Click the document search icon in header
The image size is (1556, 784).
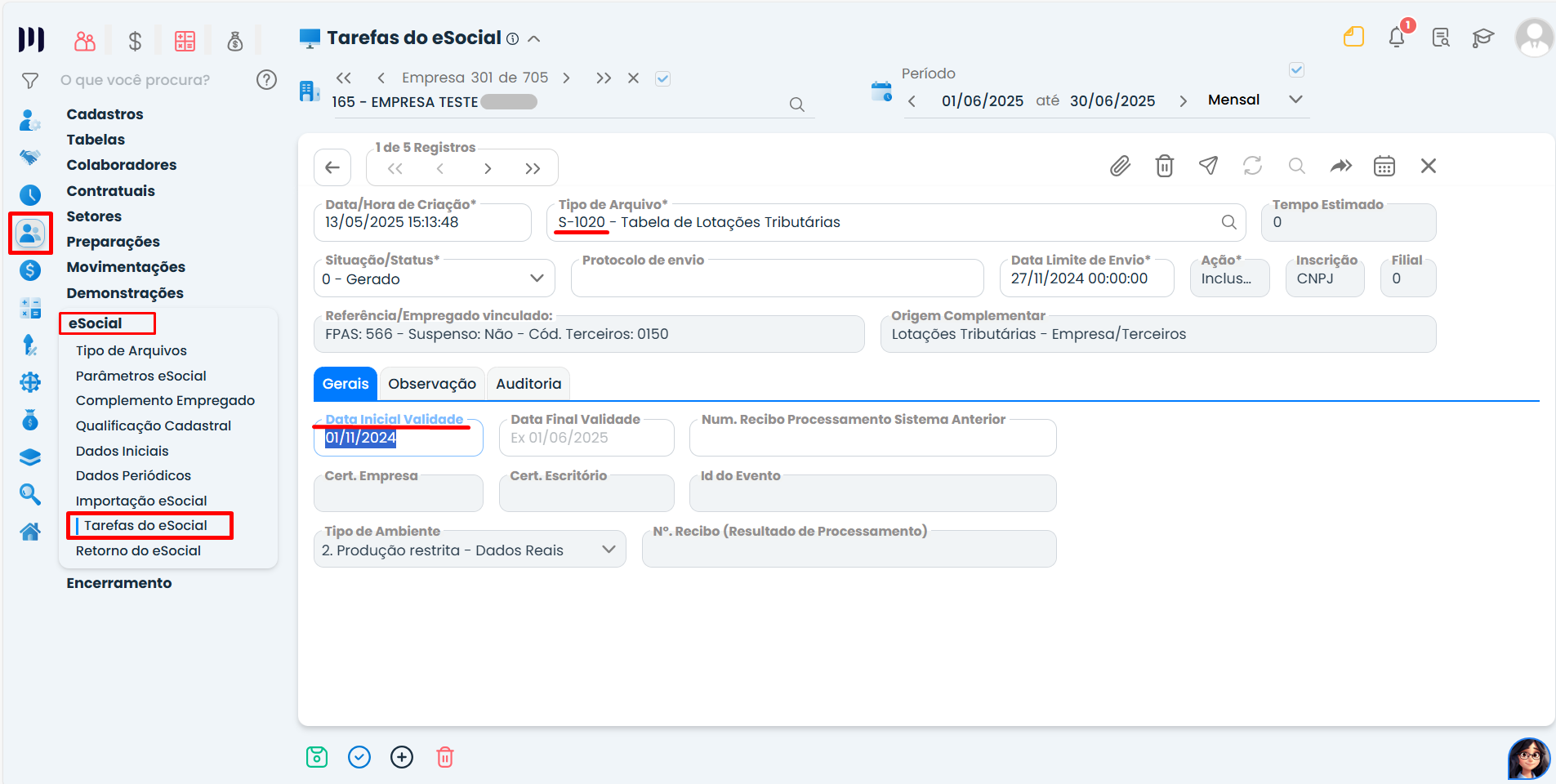pyautogui.click(x=1441, y=38)
